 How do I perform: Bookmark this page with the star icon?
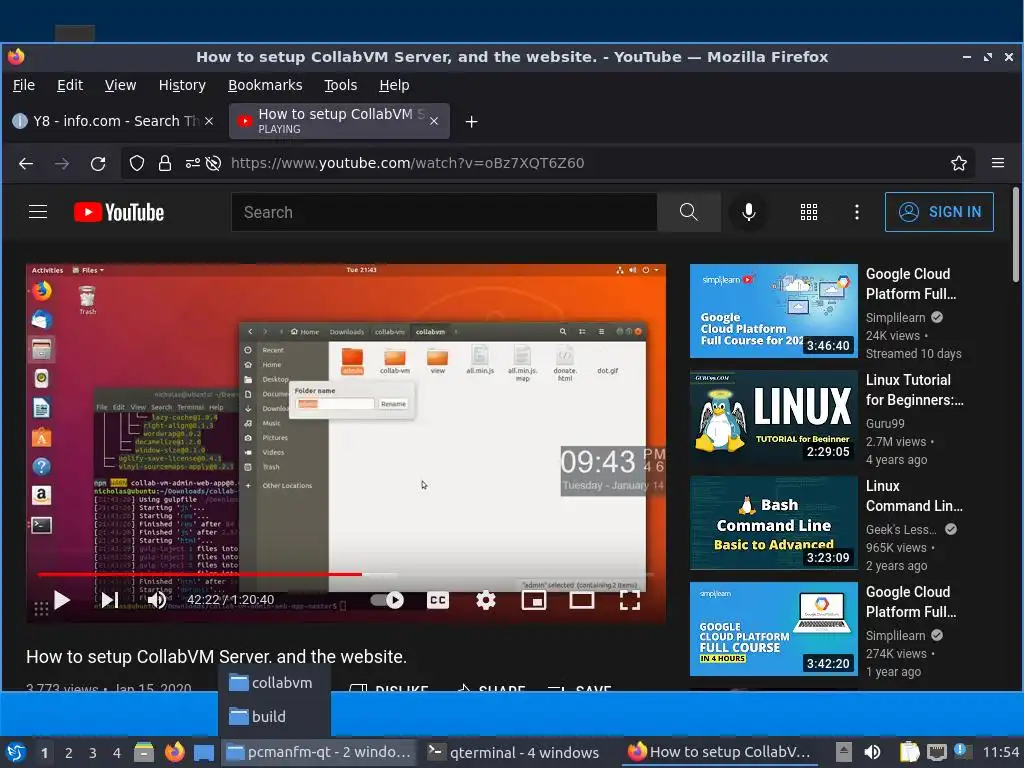click(959, 163)
